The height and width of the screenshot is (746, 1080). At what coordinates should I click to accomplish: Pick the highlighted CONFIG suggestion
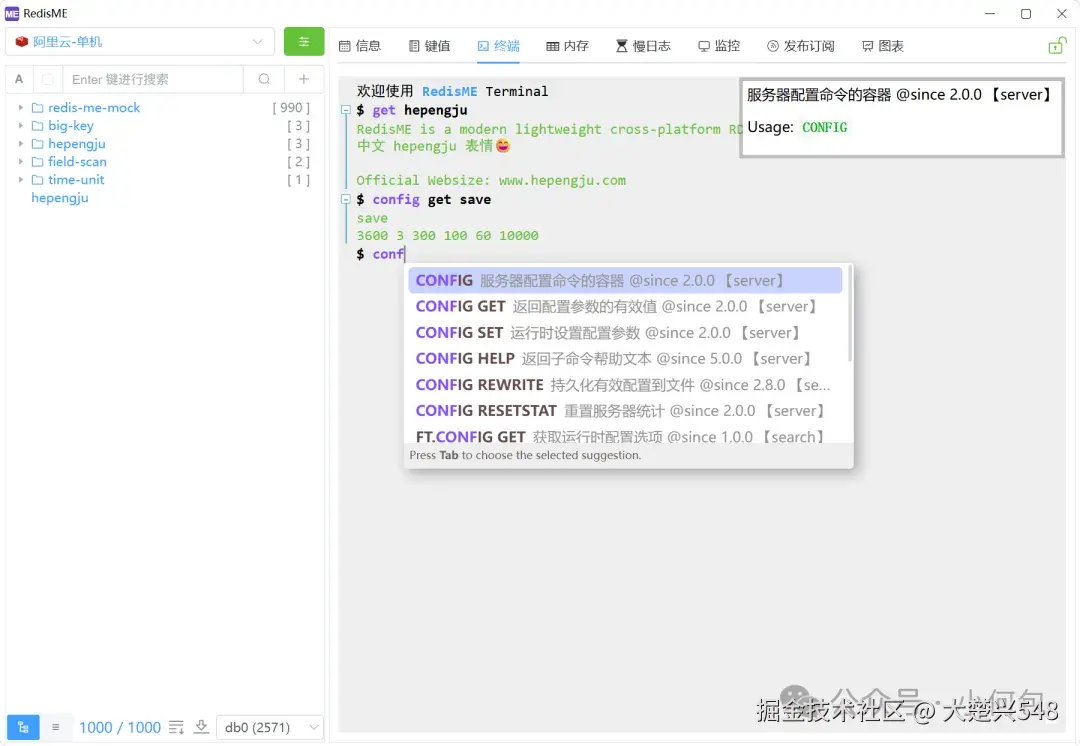click(x=625, y=280)
